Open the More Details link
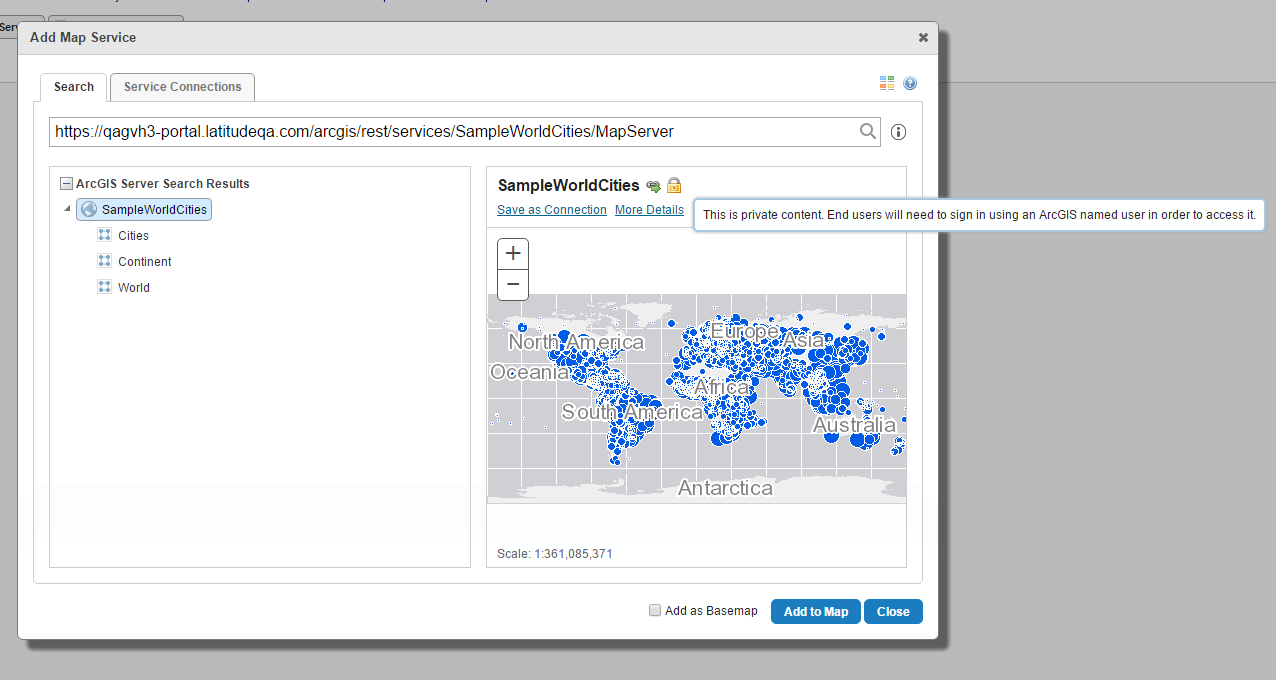This screenshot has width=1276, height=680. click(x=649, y=210)
